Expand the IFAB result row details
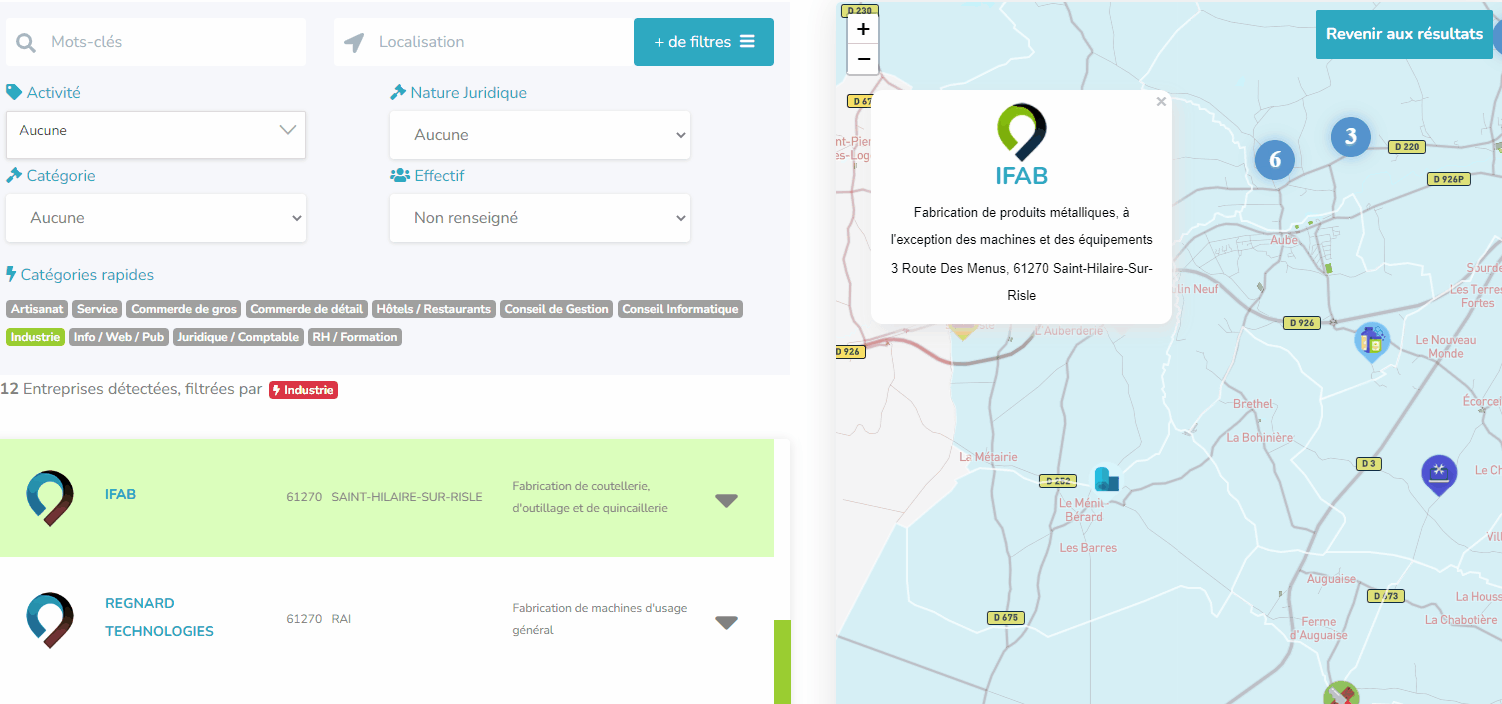This screenshot has width=1502, height=704. click(x=726, y=500)
